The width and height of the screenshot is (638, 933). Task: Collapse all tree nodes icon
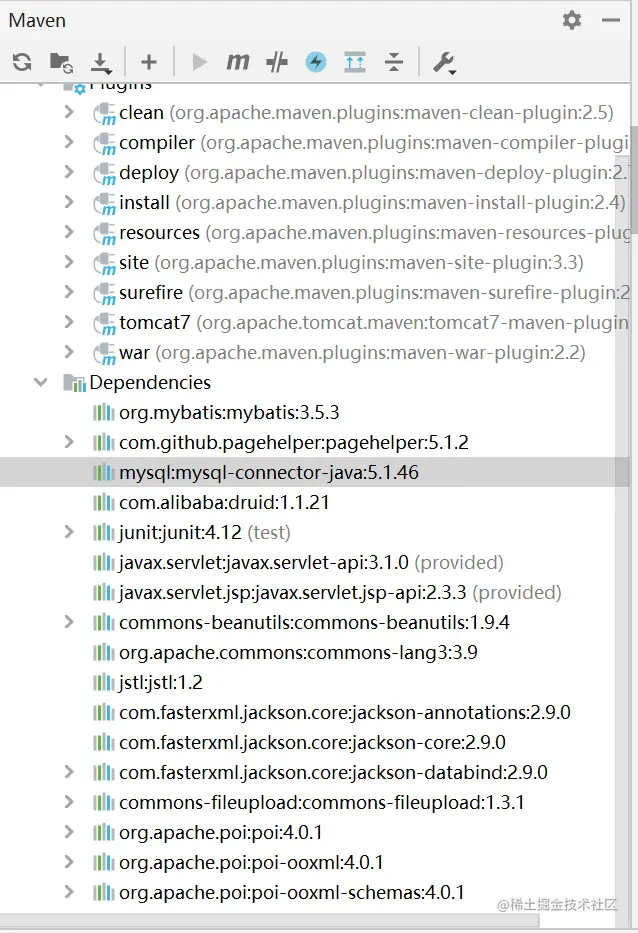(x=393, y=61)
